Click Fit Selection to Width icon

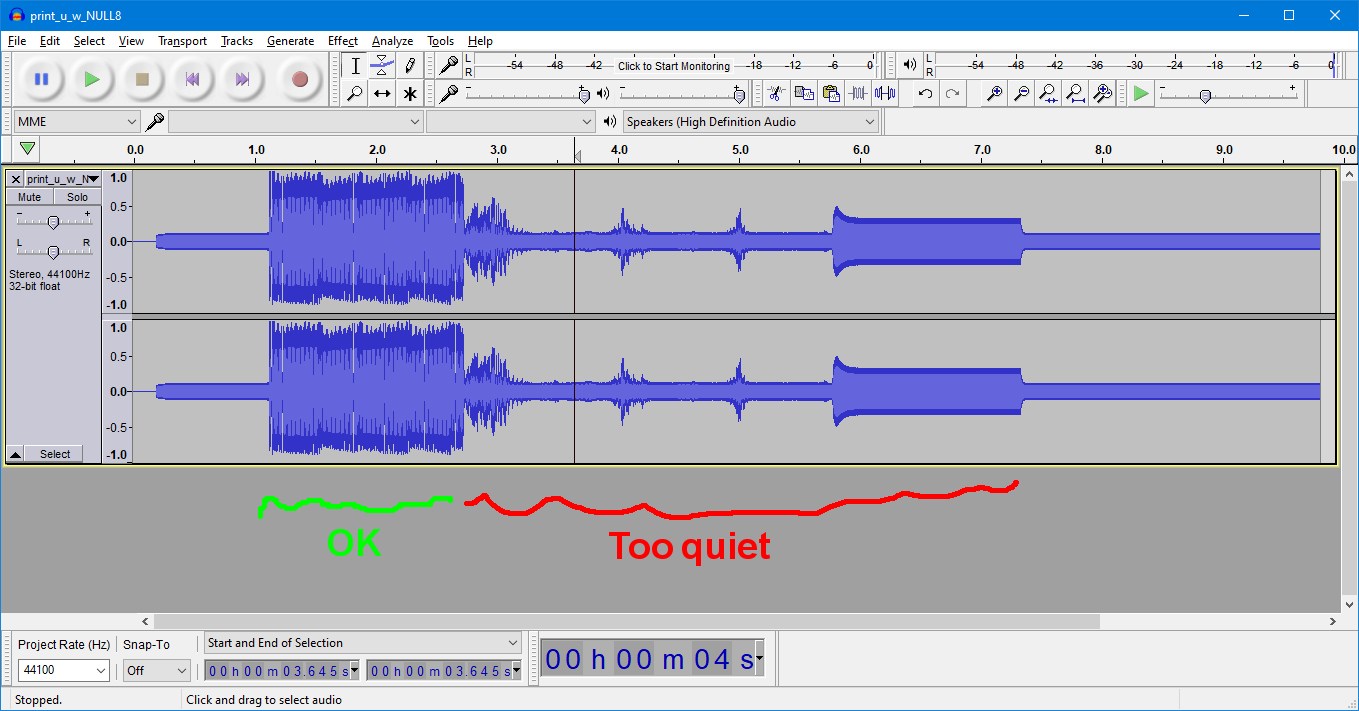[1048, 93]
